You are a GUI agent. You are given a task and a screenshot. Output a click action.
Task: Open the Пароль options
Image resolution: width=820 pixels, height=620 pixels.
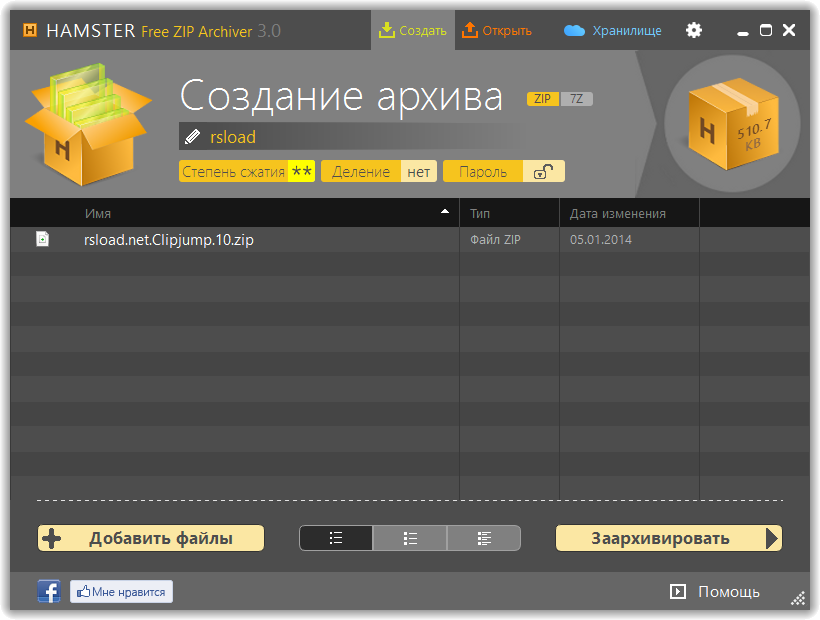pos(483,170)
